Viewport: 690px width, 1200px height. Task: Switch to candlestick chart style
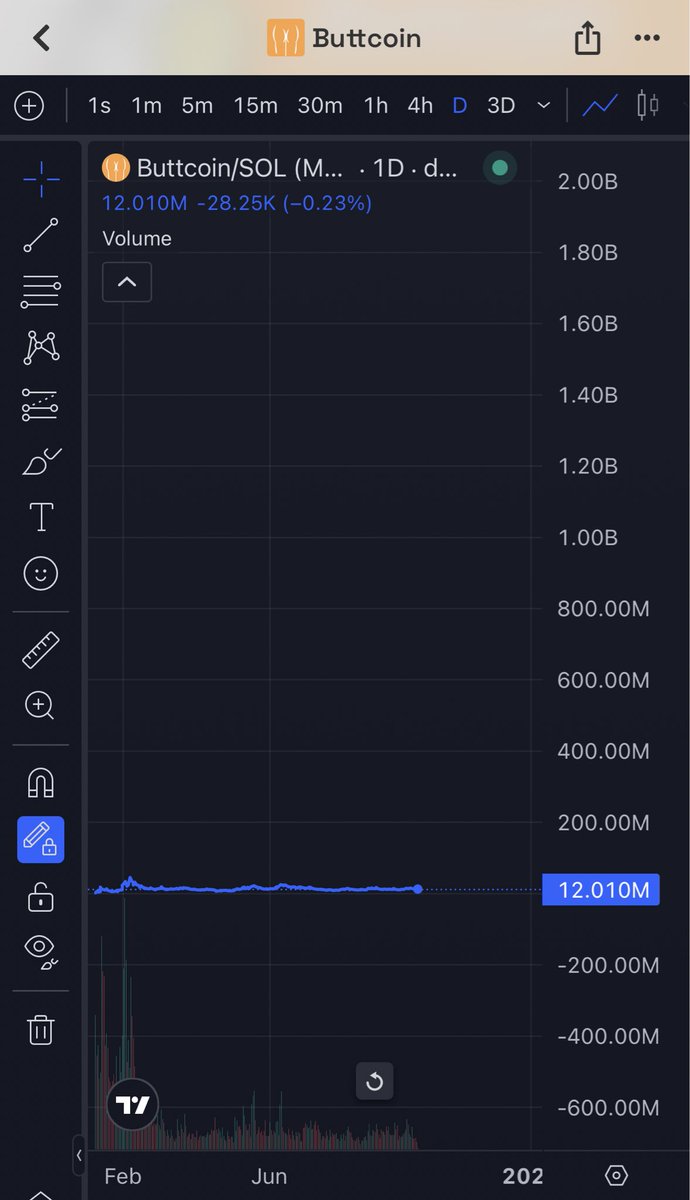(x=648, y=105)
